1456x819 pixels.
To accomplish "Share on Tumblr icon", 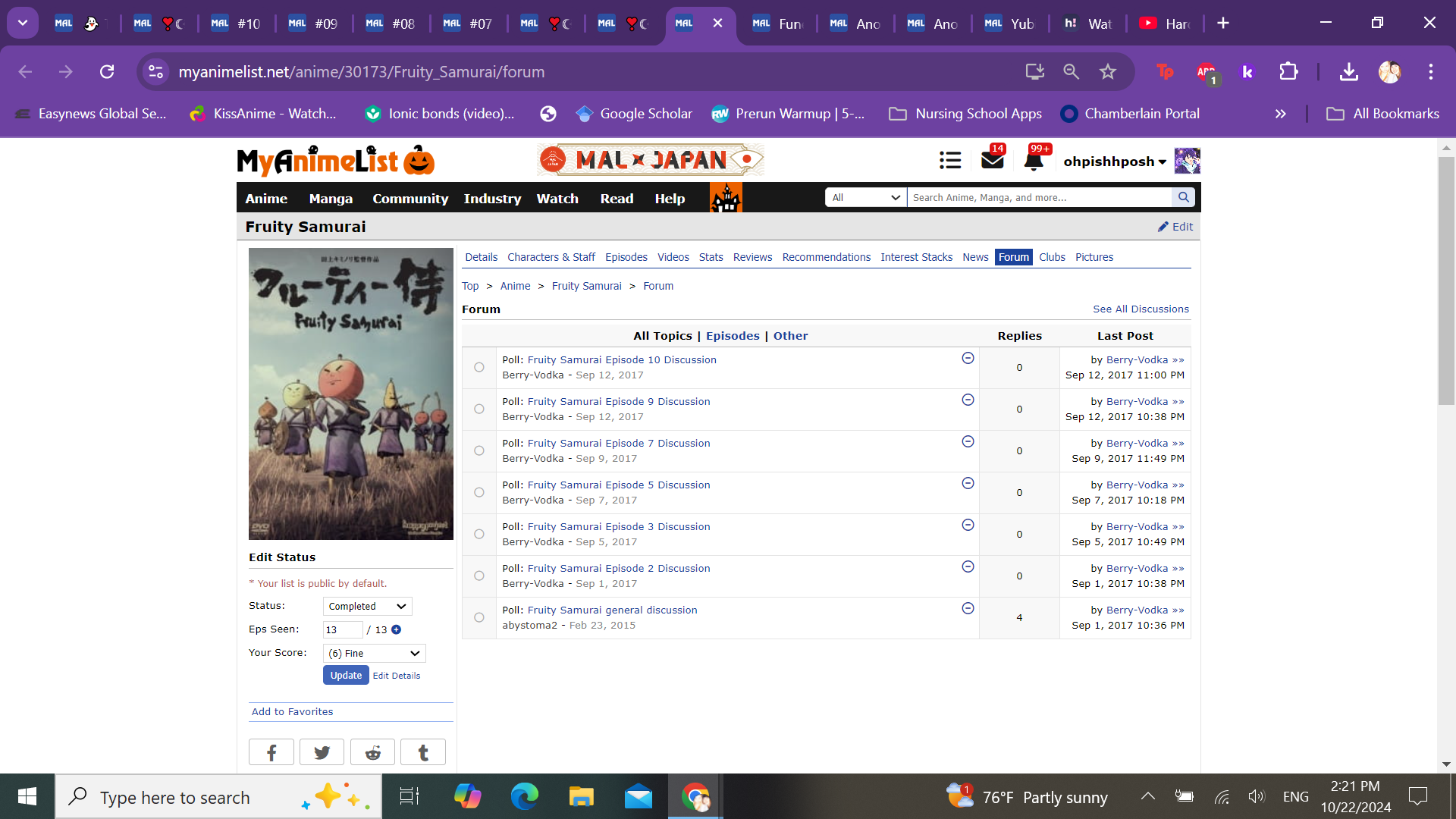I will click(x=423, y=752).
